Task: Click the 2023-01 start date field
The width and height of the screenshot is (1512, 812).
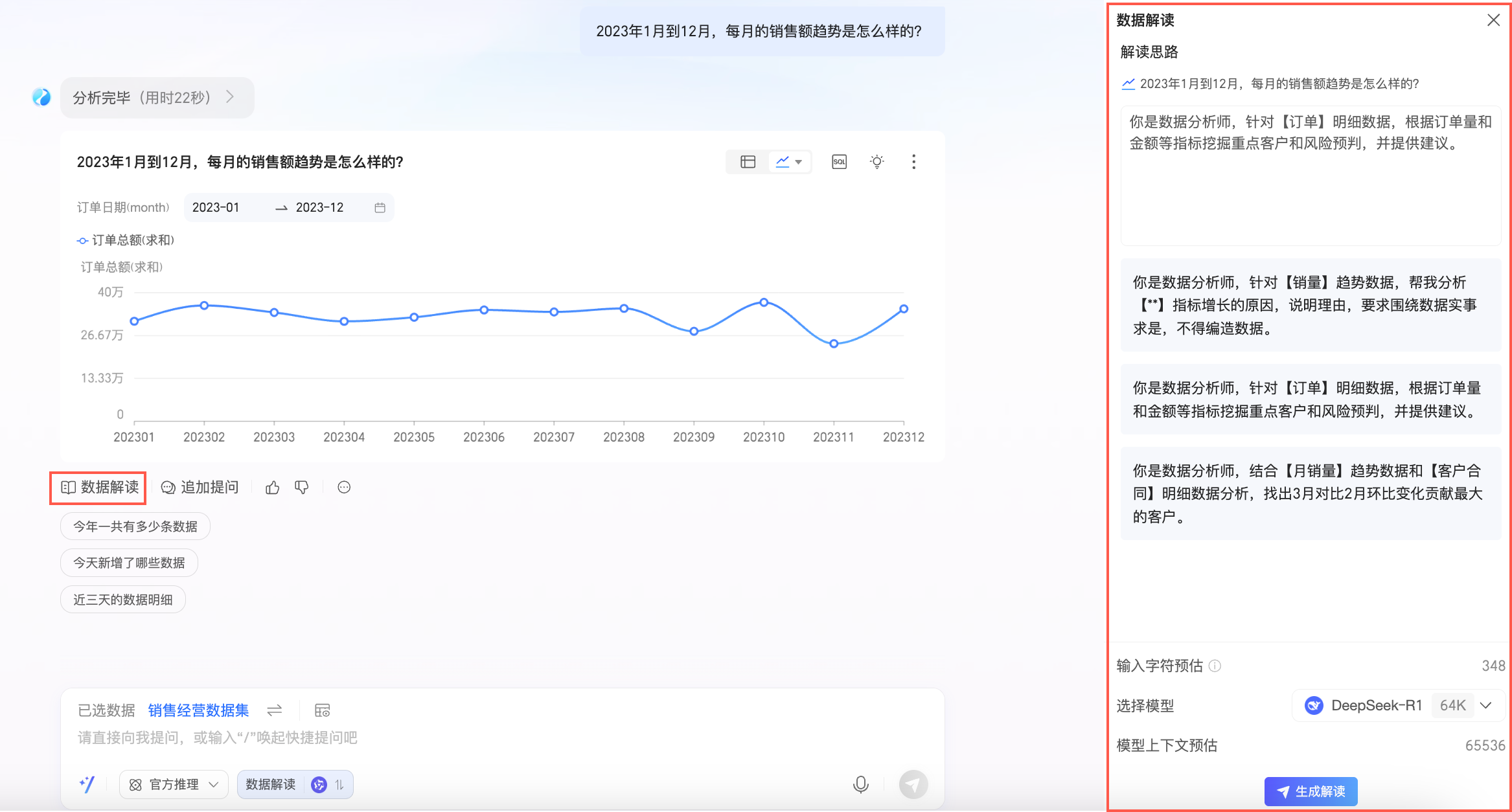Action: 216,208
